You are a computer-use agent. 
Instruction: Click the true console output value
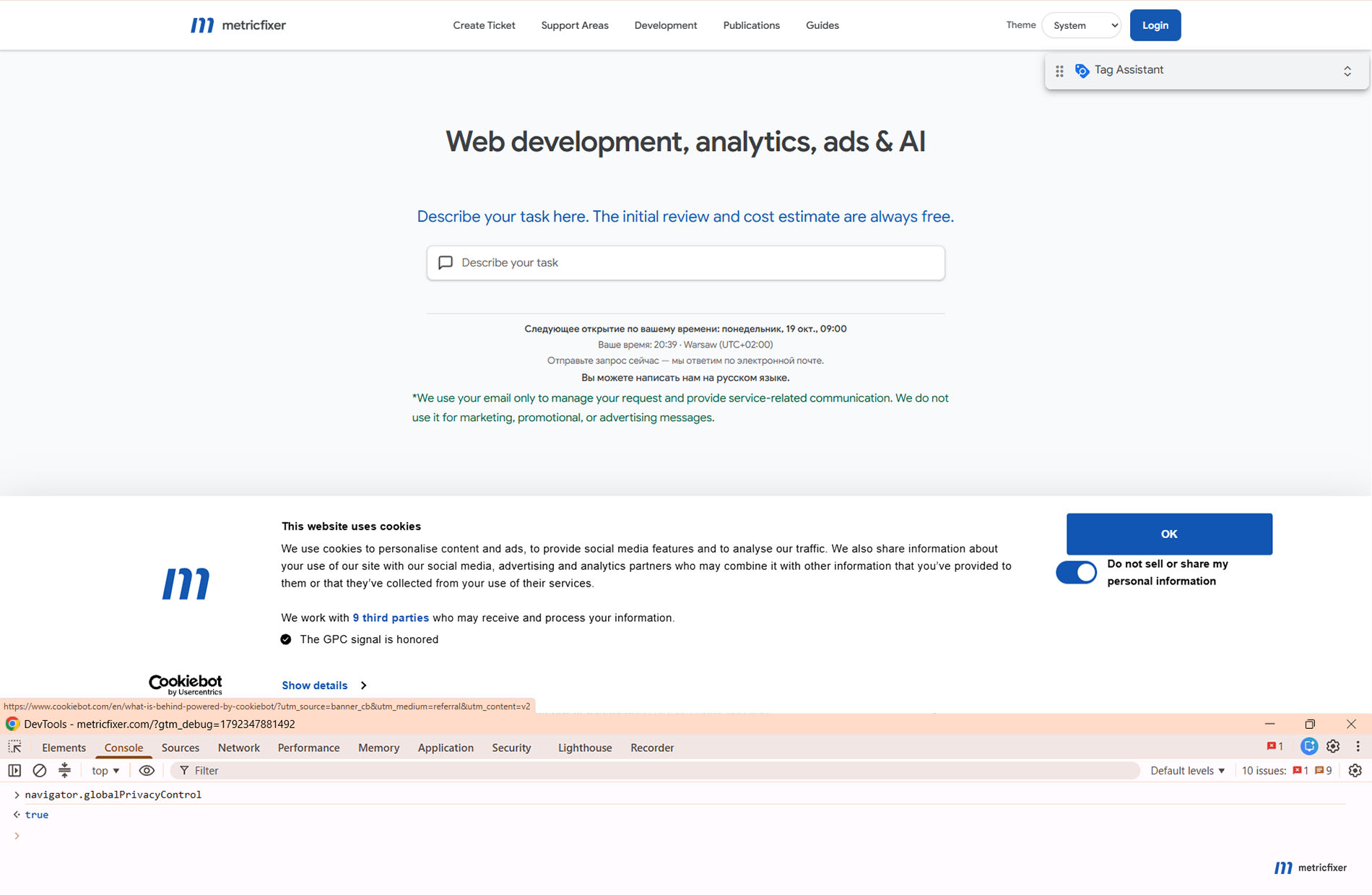coord(37,815)
